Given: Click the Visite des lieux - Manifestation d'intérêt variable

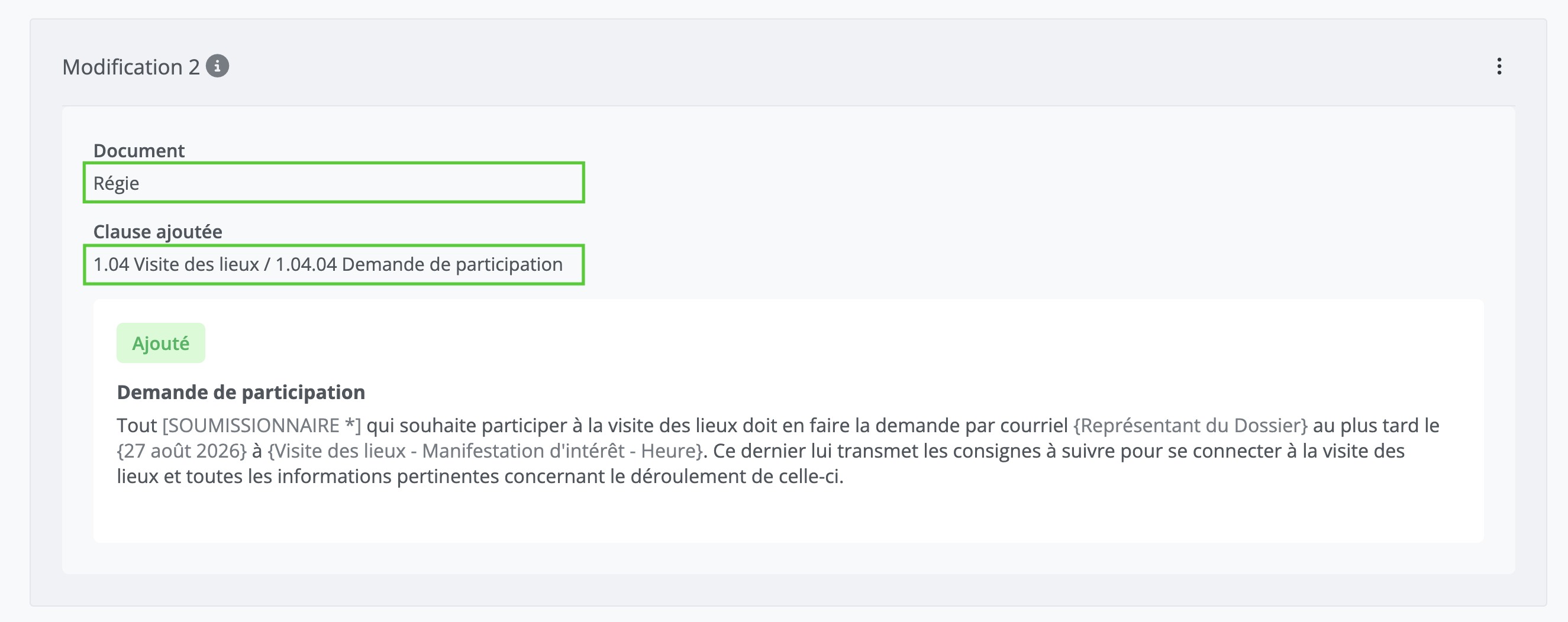Looking at the screenshot, I should pos(486,451).
